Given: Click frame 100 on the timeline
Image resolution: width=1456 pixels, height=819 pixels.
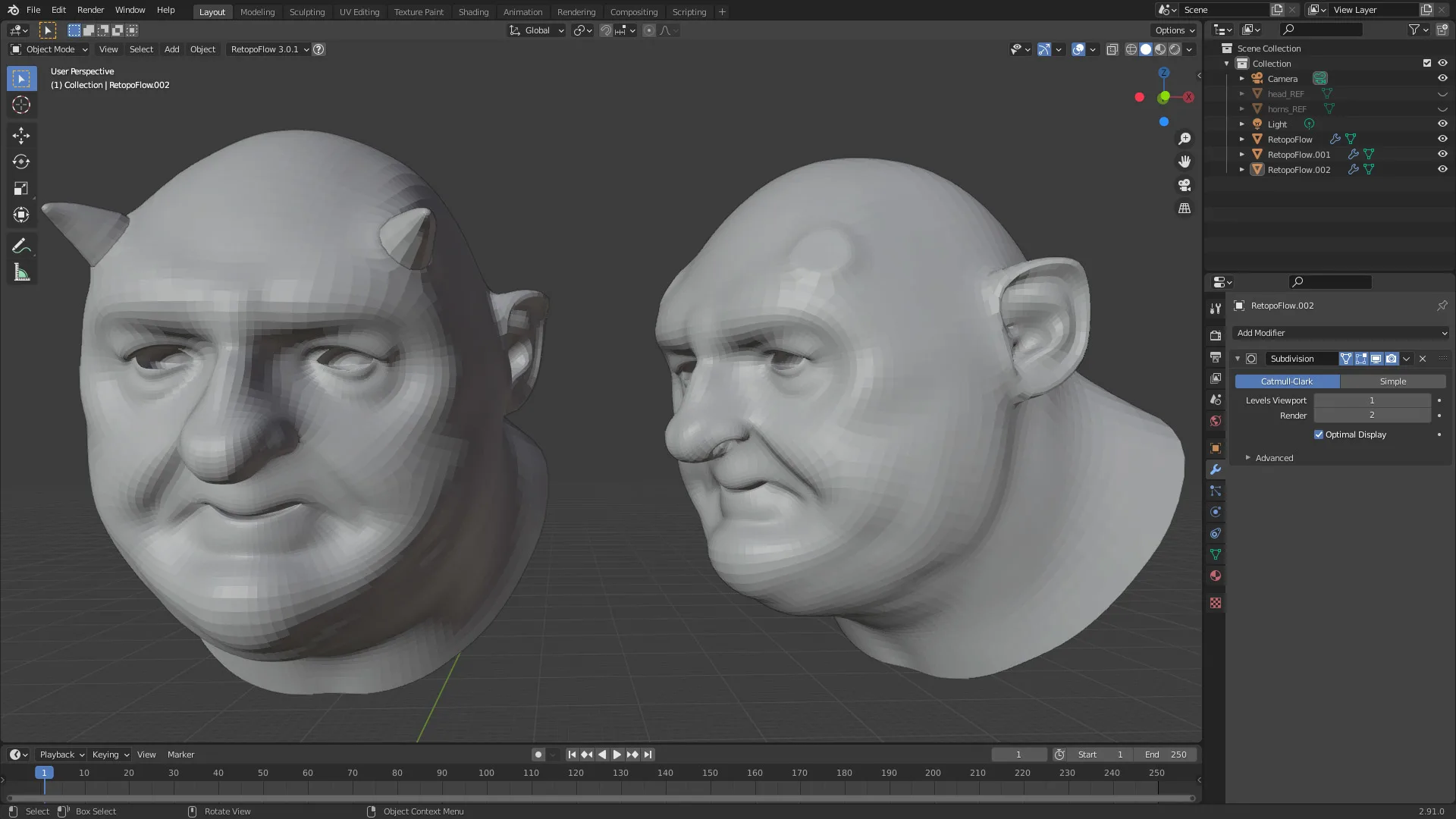Looking at the screenshot, I should click(486, 773).
